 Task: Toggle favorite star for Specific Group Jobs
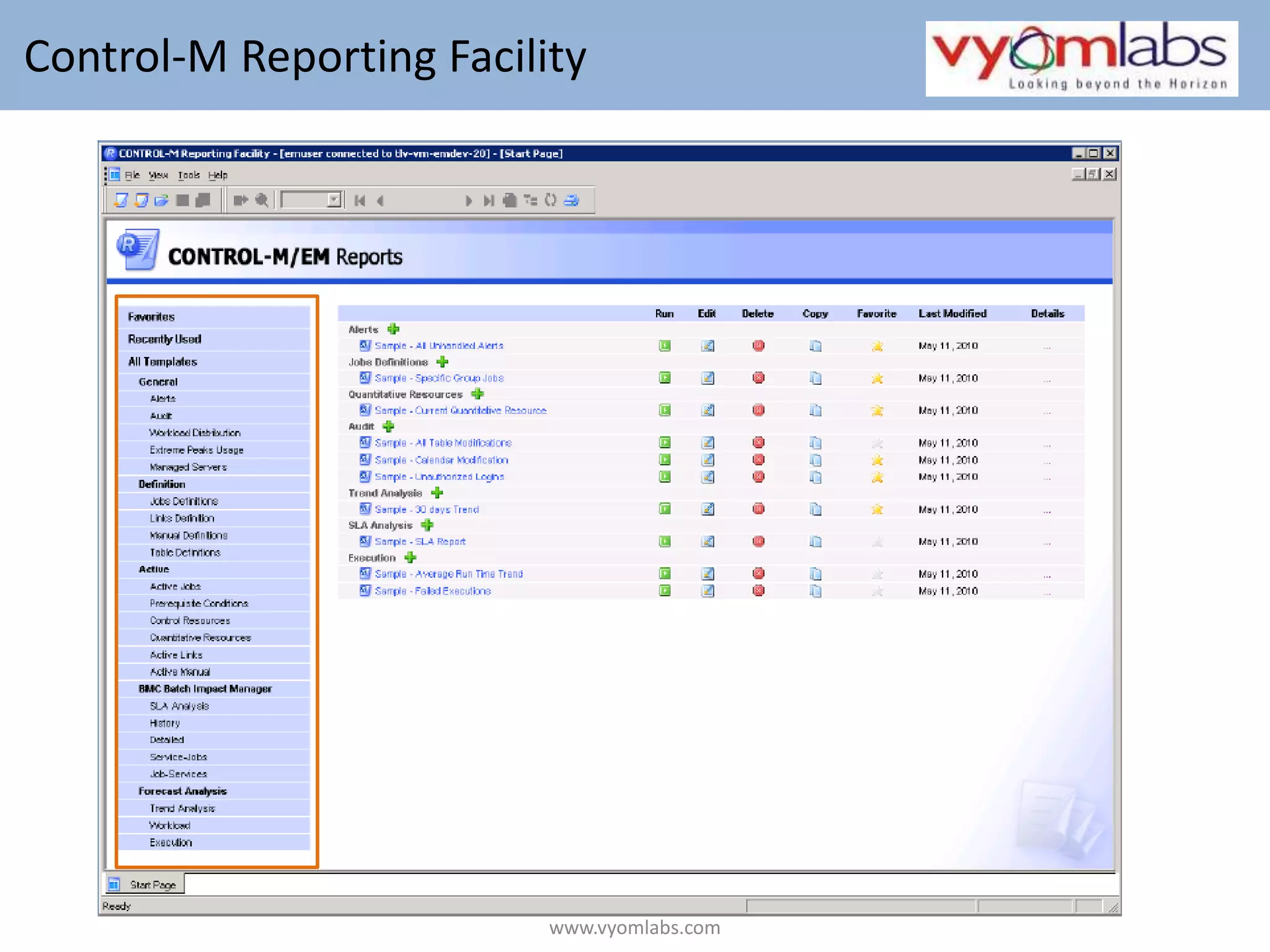pos(877,378)
